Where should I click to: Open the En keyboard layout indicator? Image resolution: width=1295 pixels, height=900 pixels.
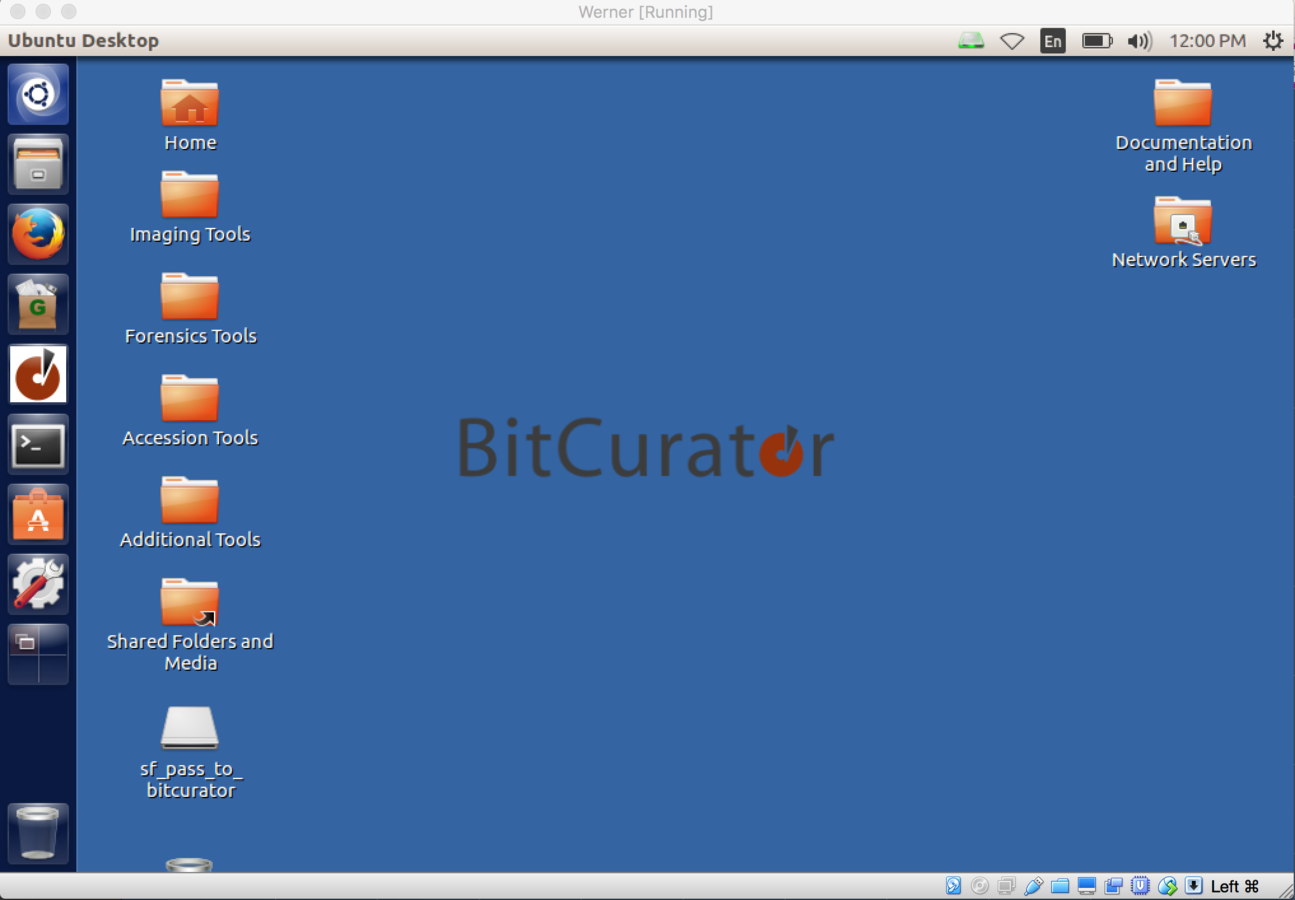(x=1052, y=41)
